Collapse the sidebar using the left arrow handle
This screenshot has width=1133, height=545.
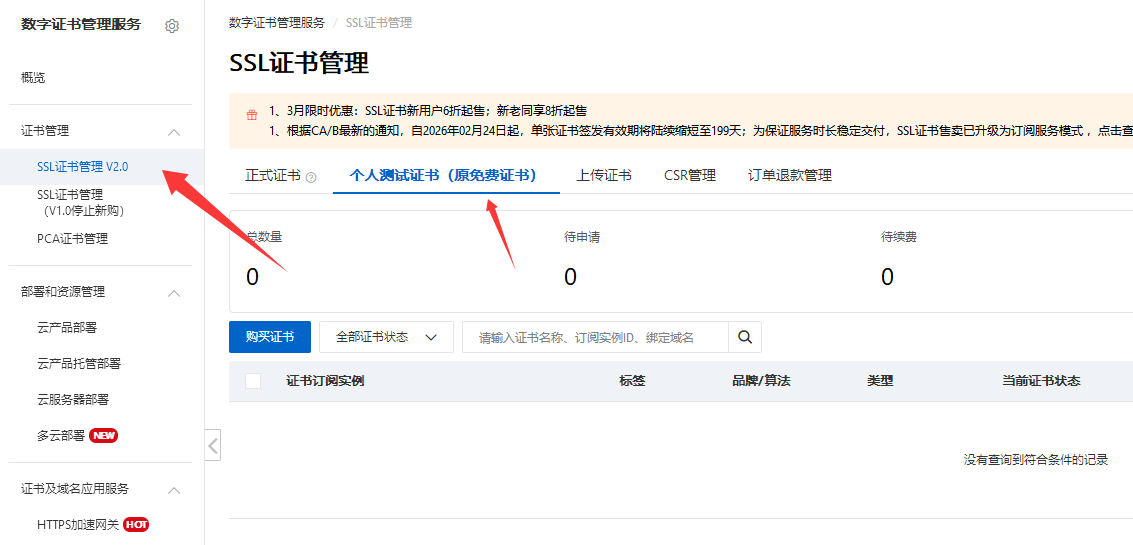[x=213, y=445]
